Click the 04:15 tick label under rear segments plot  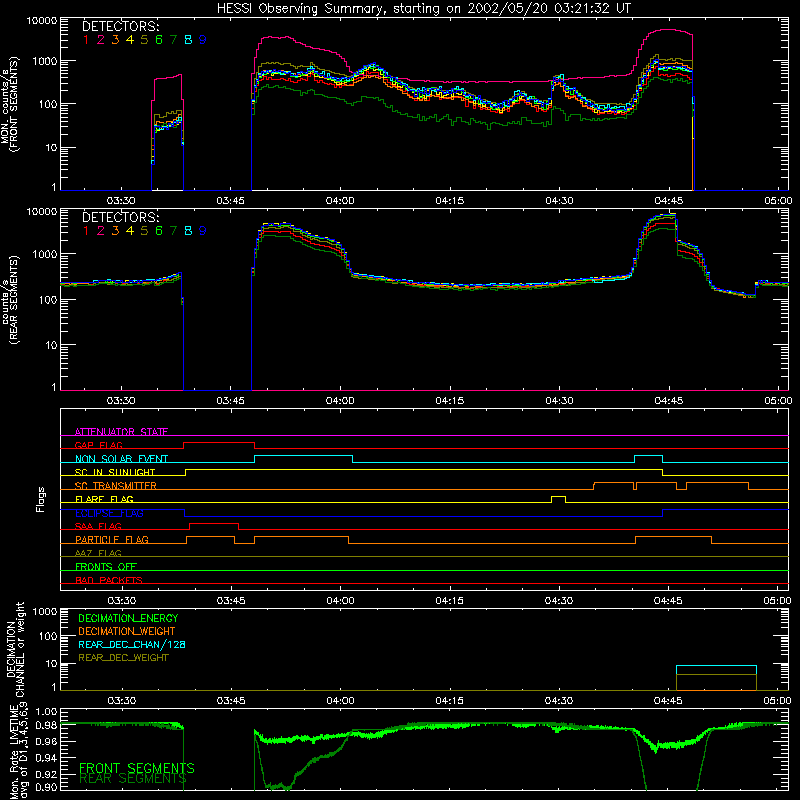[x=449, y=401]
